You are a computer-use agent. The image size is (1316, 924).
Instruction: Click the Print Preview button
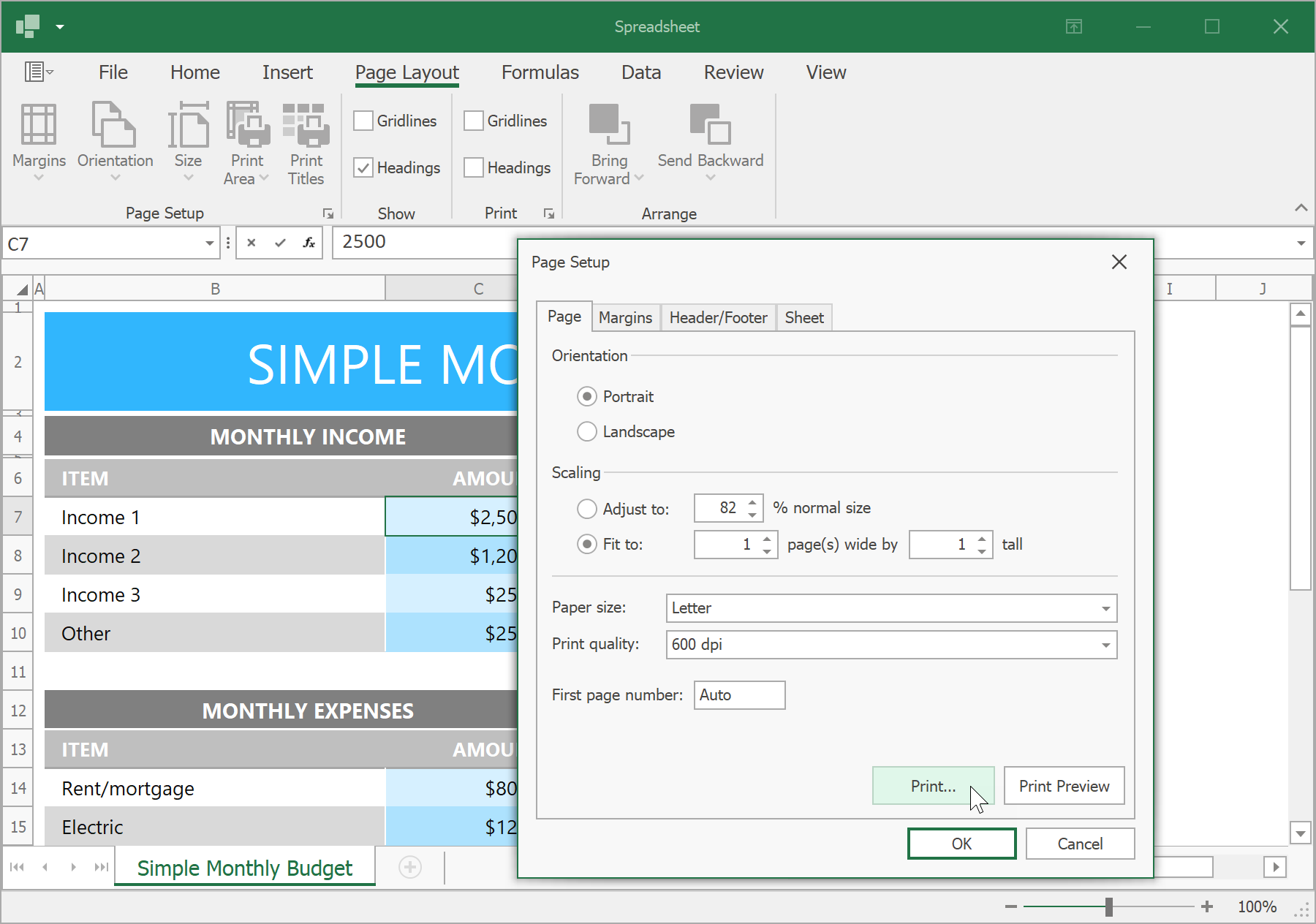[x=1064, y=786]
